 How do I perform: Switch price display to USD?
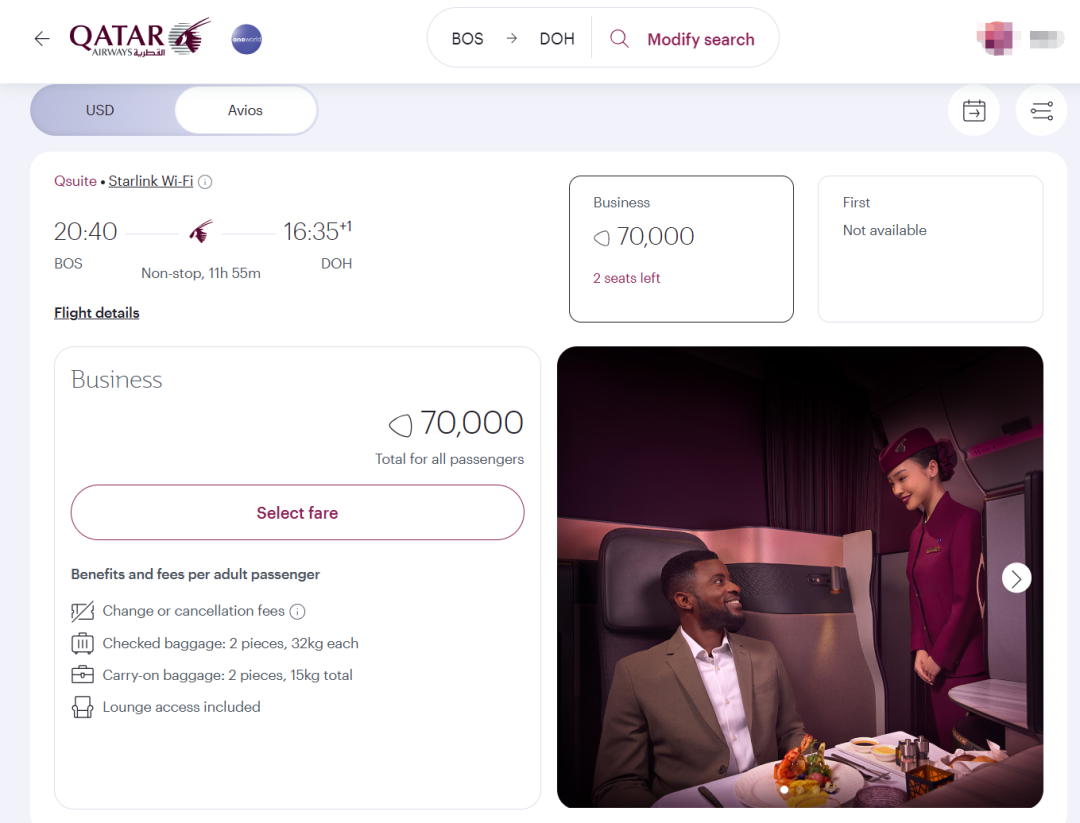[x=100, y=110]
